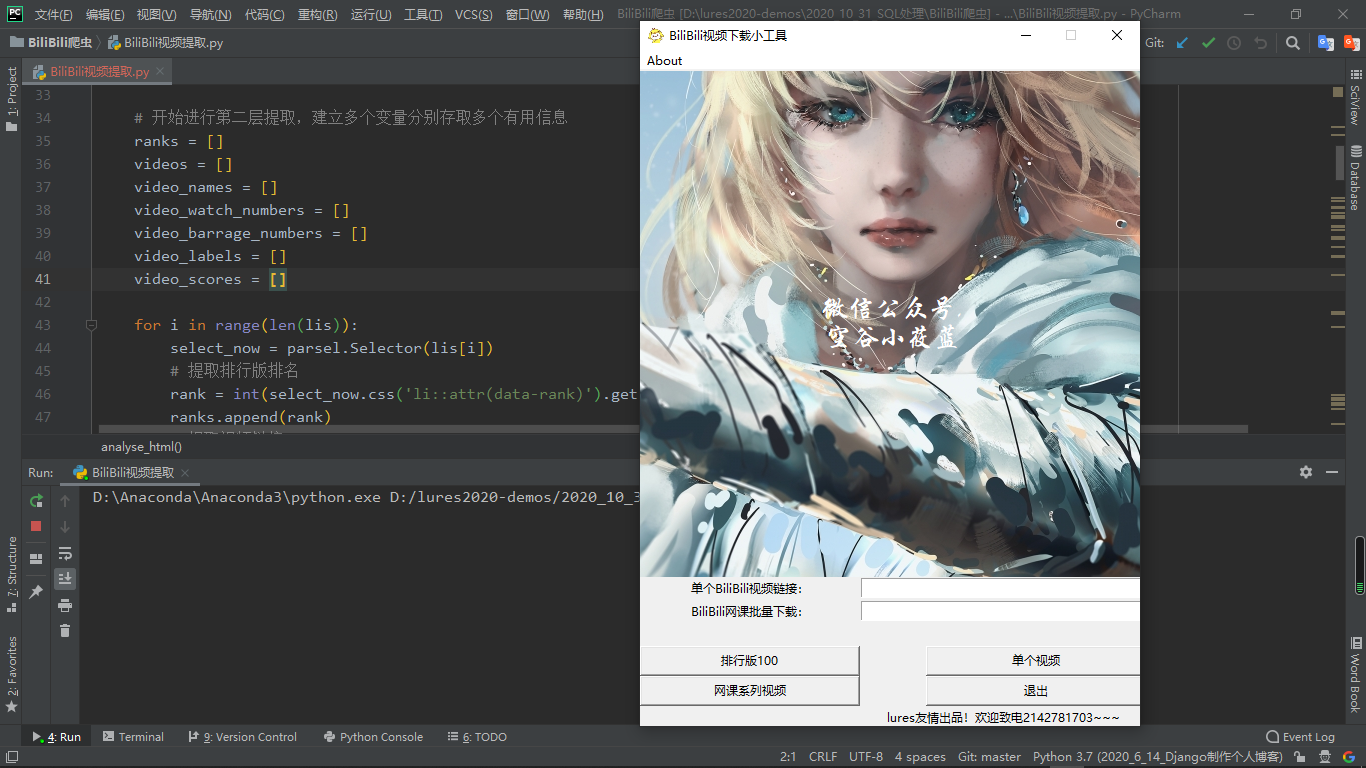Open the 9: Version Control tab
This screenshot has width=1366, height=768.
click(242, 737)
